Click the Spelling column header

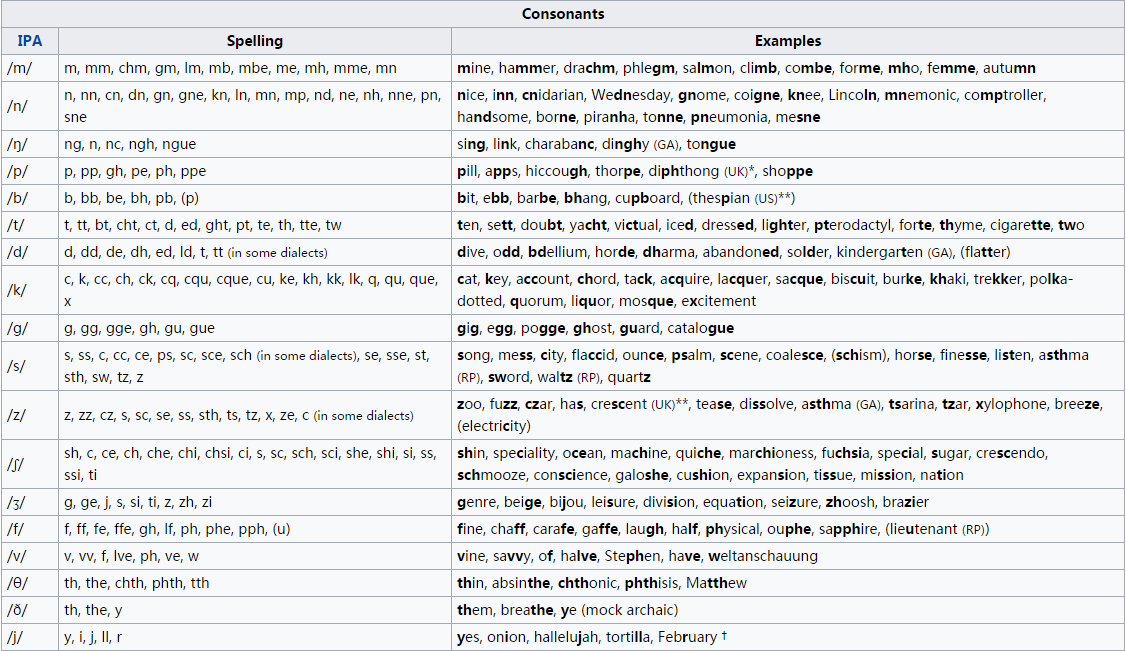point(255,41)
